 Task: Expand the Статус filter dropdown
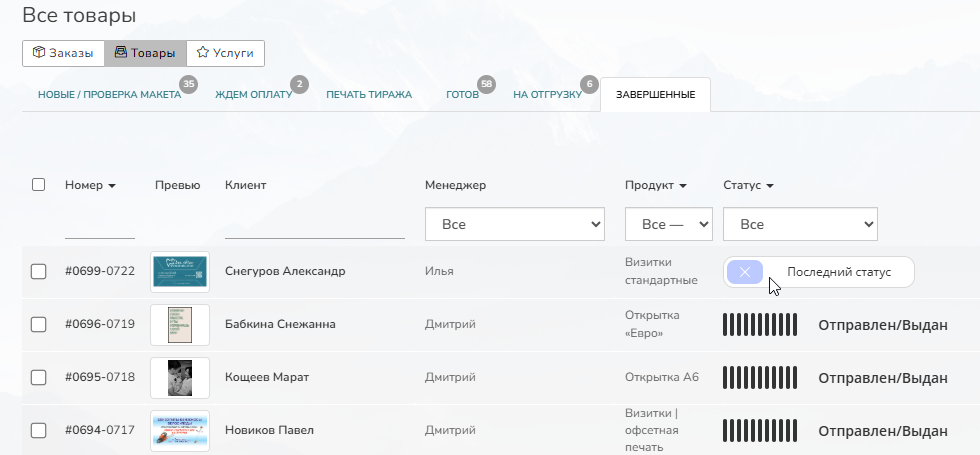[x=800, y=225]
